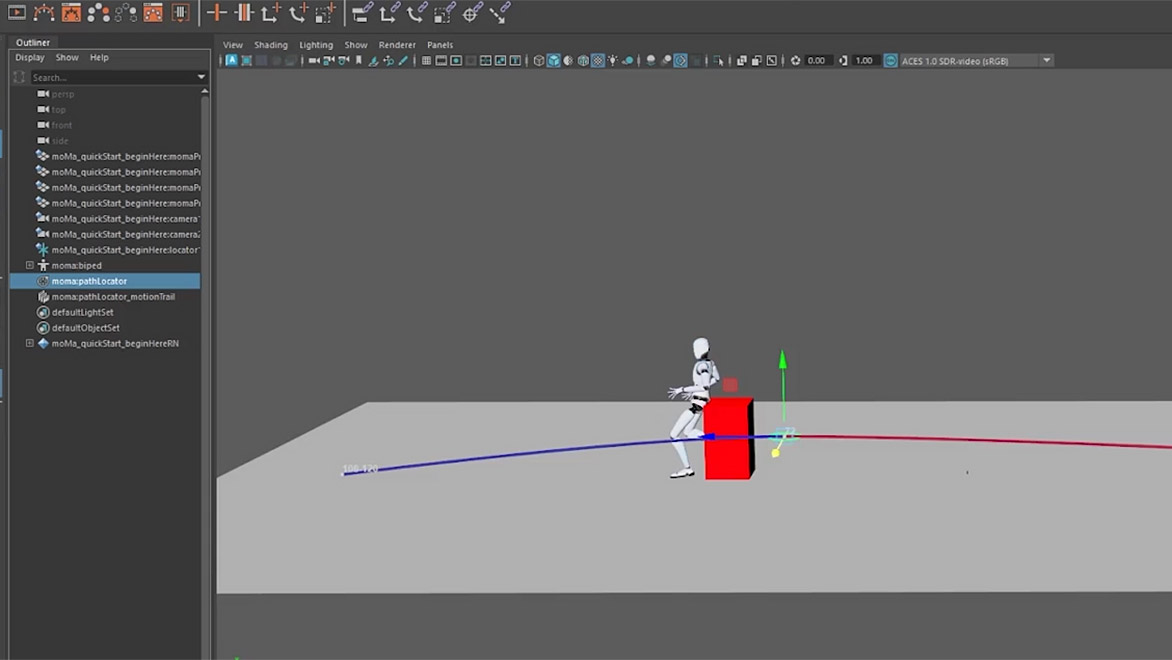Click the gamma icon beside 1.00
The width and height of the screenshot is (1172, 660).
[x=843, y=61]
